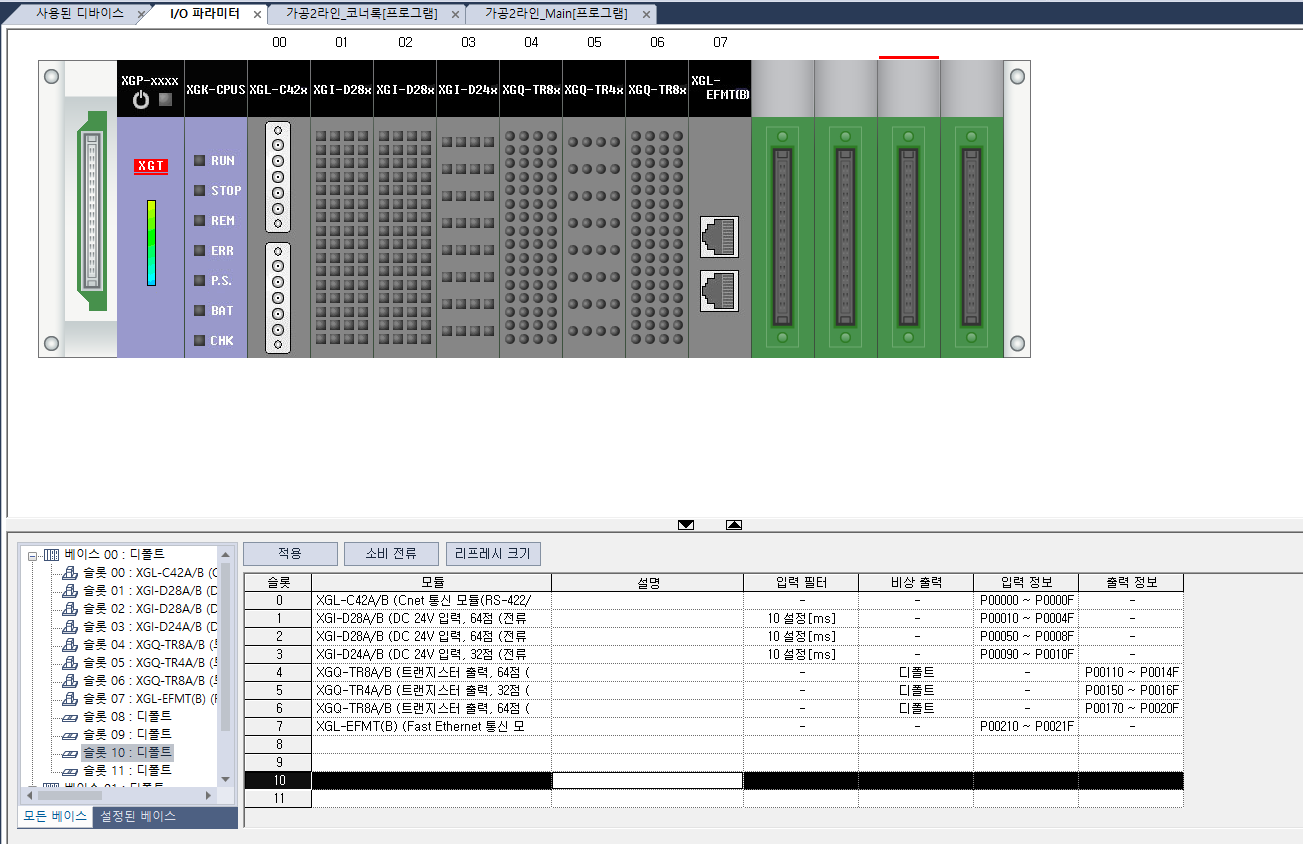The image size is (1303, 844).
Task: Select 슬롯 09 : 디폴트 in the tree
Action: [127, 734]
